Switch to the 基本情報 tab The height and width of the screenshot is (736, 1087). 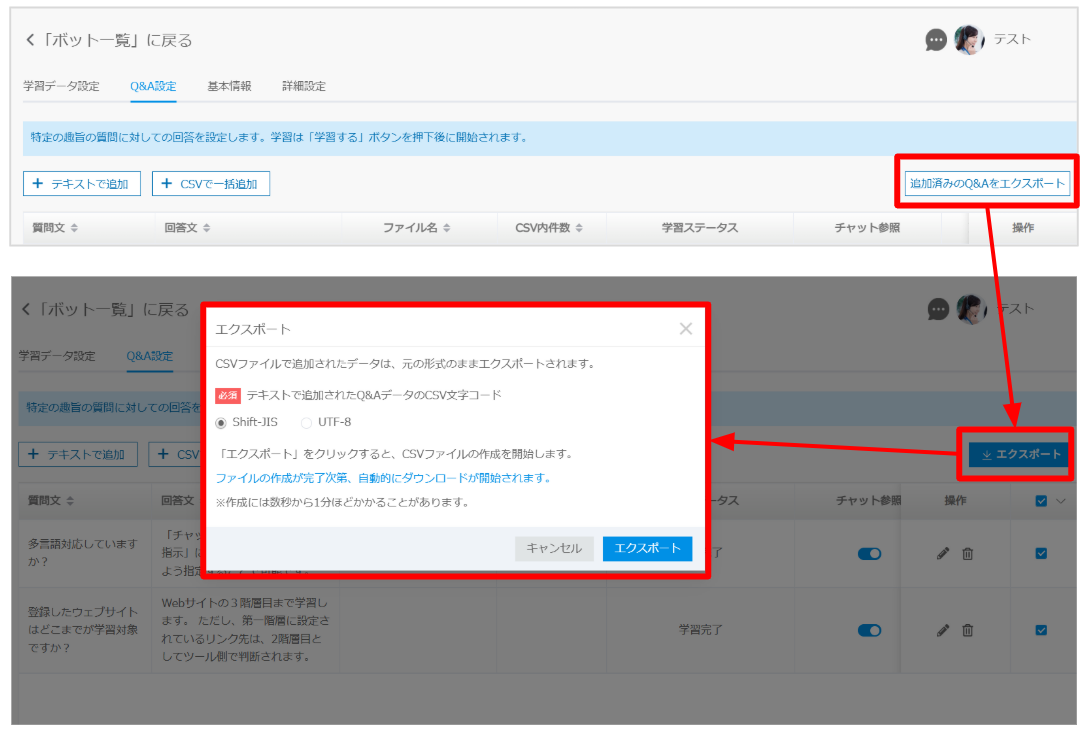(229, 86)
